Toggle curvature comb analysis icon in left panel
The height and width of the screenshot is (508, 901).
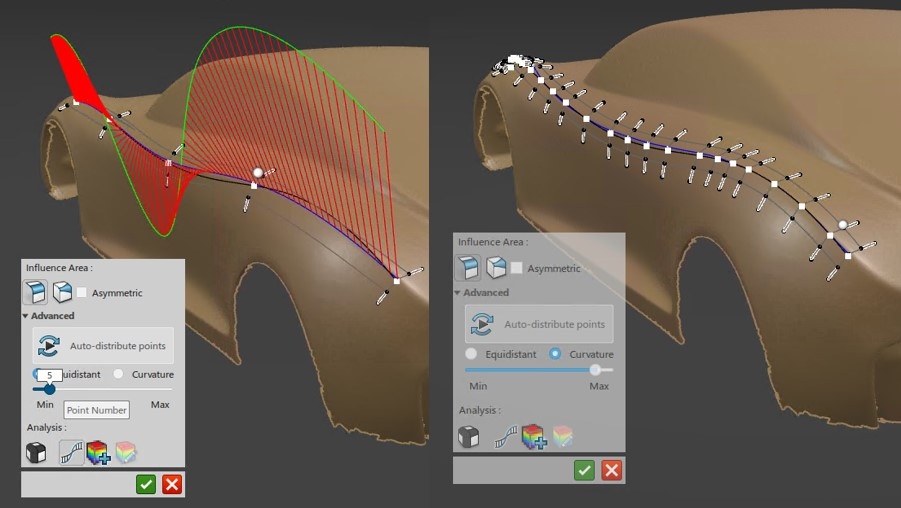pos(71,453)
